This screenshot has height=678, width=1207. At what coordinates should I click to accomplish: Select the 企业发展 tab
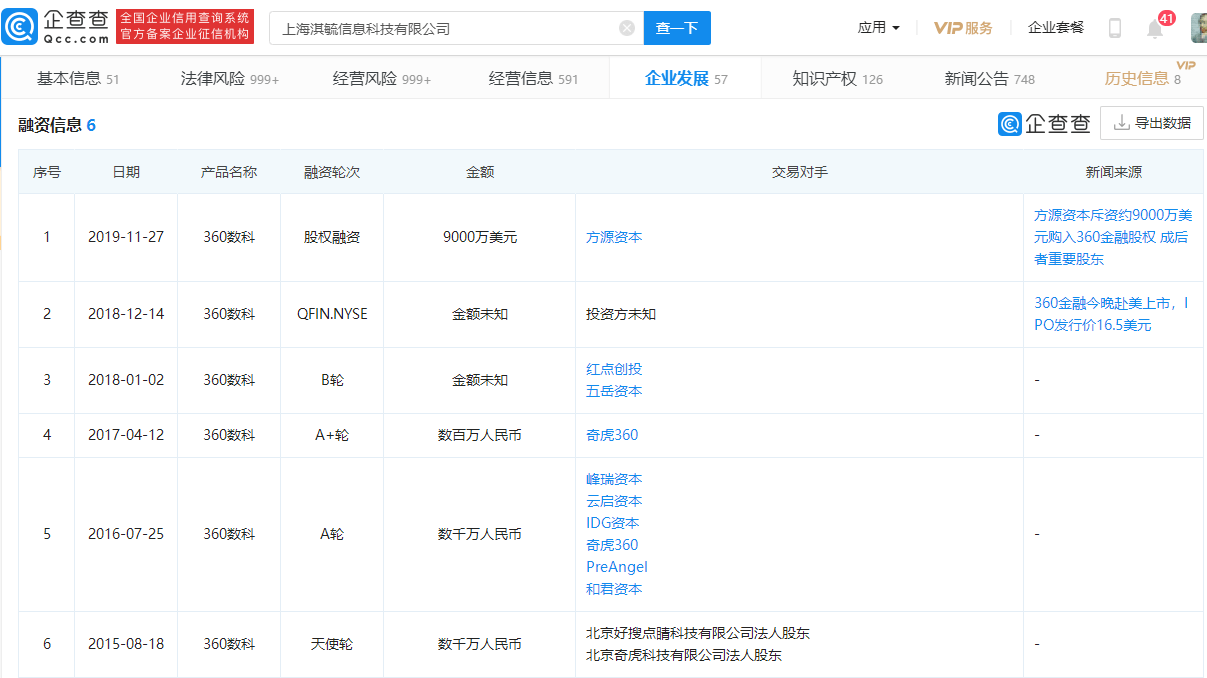point(686,78)
